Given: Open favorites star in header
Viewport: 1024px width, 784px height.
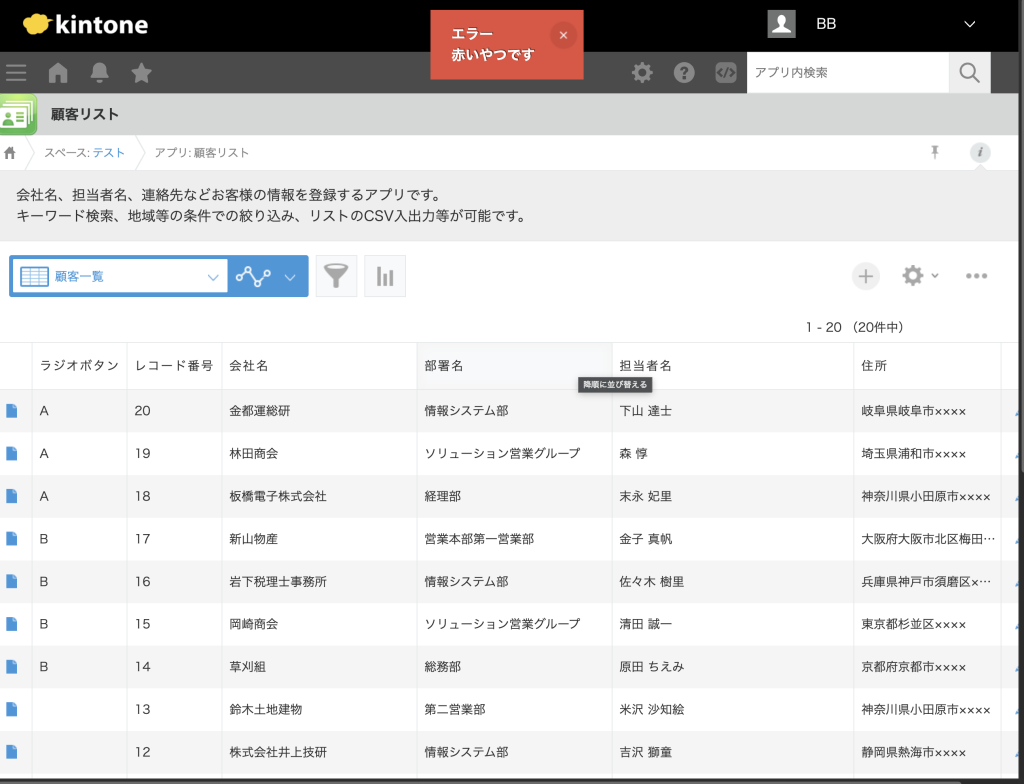Looking at the screenshot, I should point(142,72).
